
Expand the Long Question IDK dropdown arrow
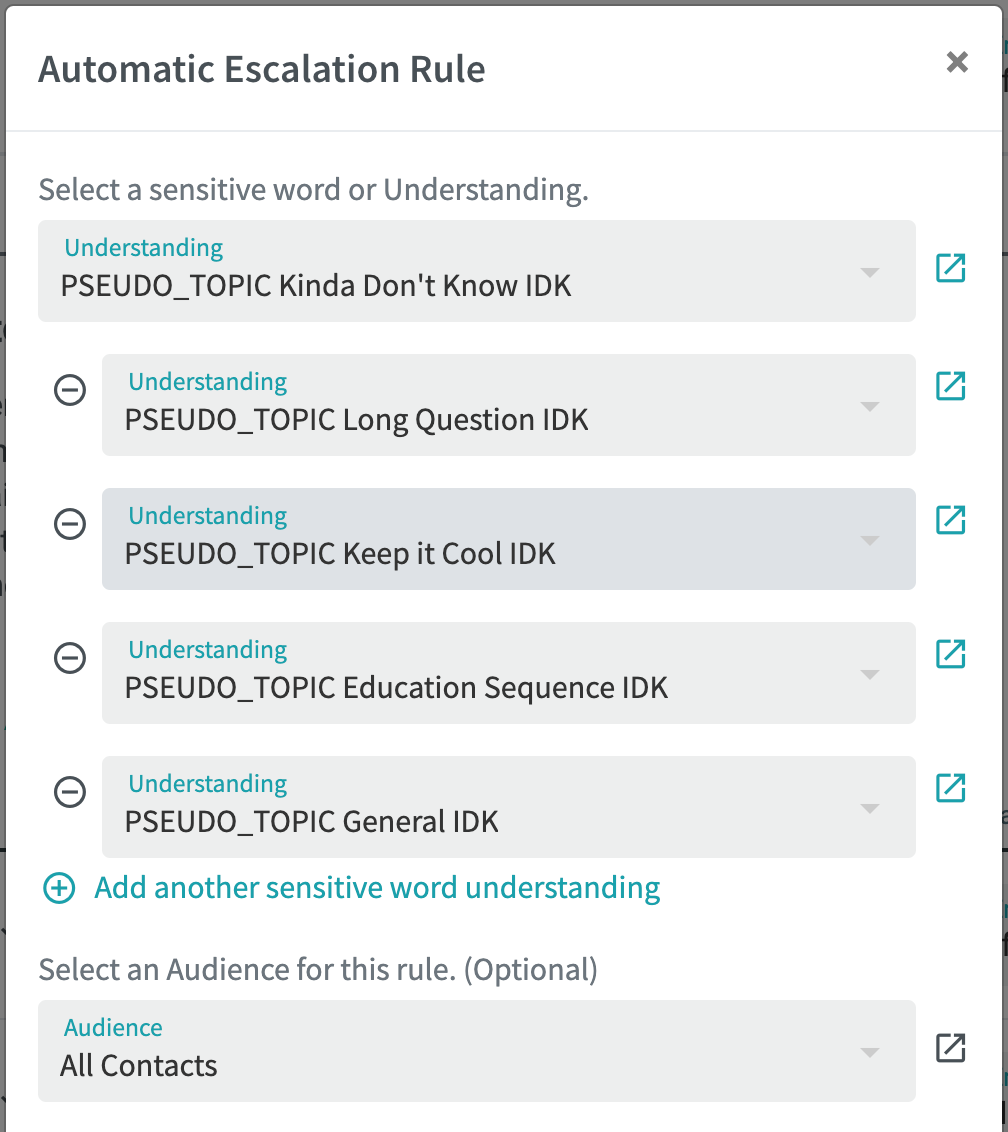click(x=870, y=406)
